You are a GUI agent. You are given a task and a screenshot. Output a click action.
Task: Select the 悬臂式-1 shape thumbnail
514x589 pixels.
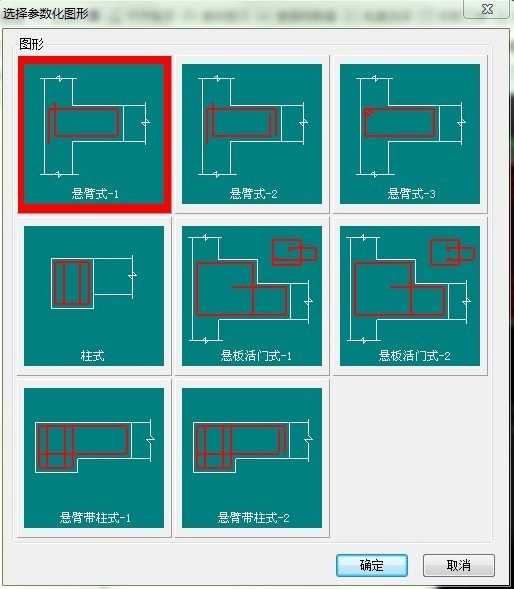94,134
